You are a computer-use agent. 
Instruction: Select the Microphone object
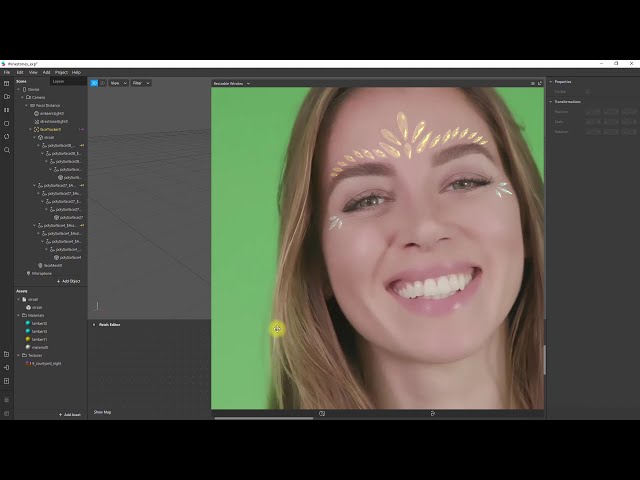(39, 273)
